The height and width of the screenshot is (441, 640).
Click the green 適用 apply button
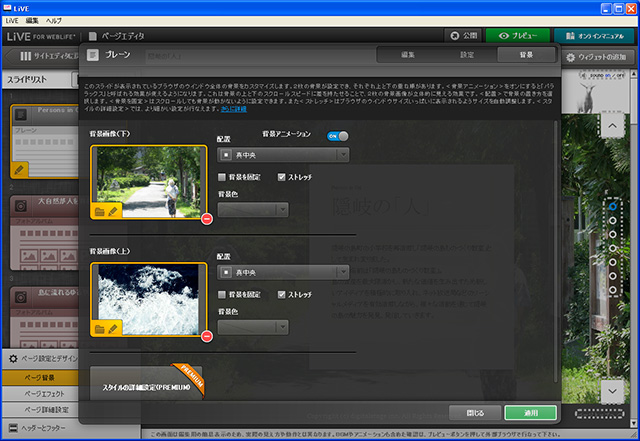[530, 412]
